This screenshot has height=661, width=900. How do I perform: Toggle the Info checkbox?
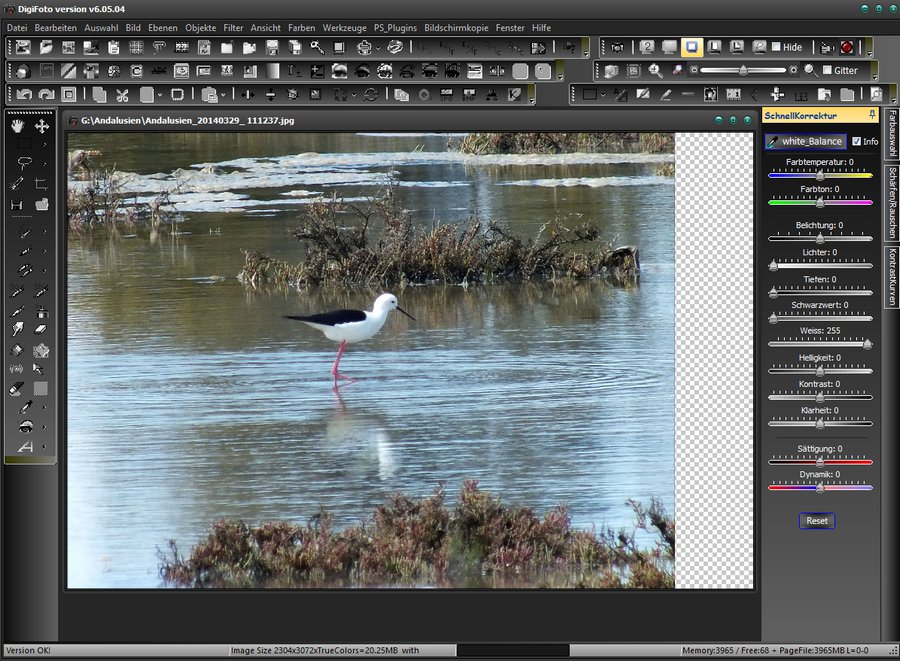point(856,141)
